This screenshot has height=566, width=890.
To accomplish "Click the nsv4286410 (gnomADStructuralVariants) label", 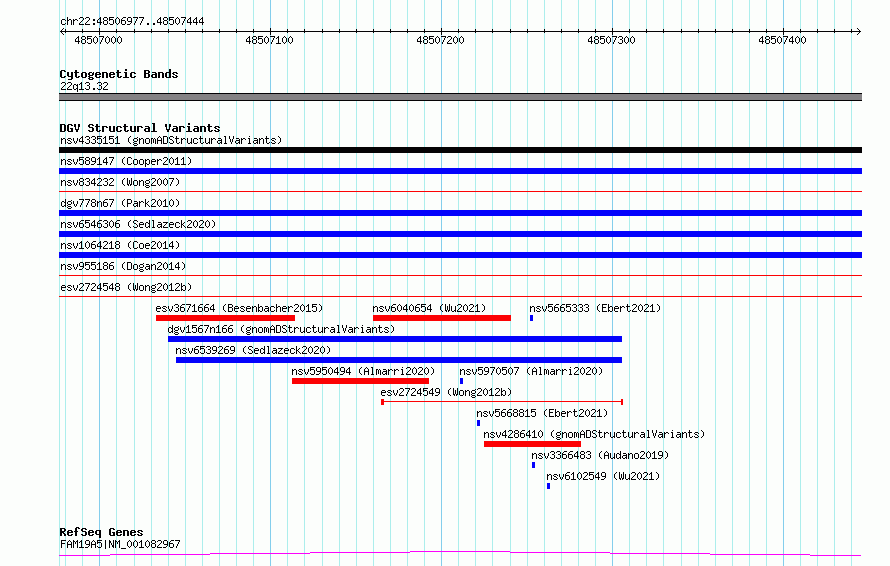I will pyautogui.click(x=594, y=434).
